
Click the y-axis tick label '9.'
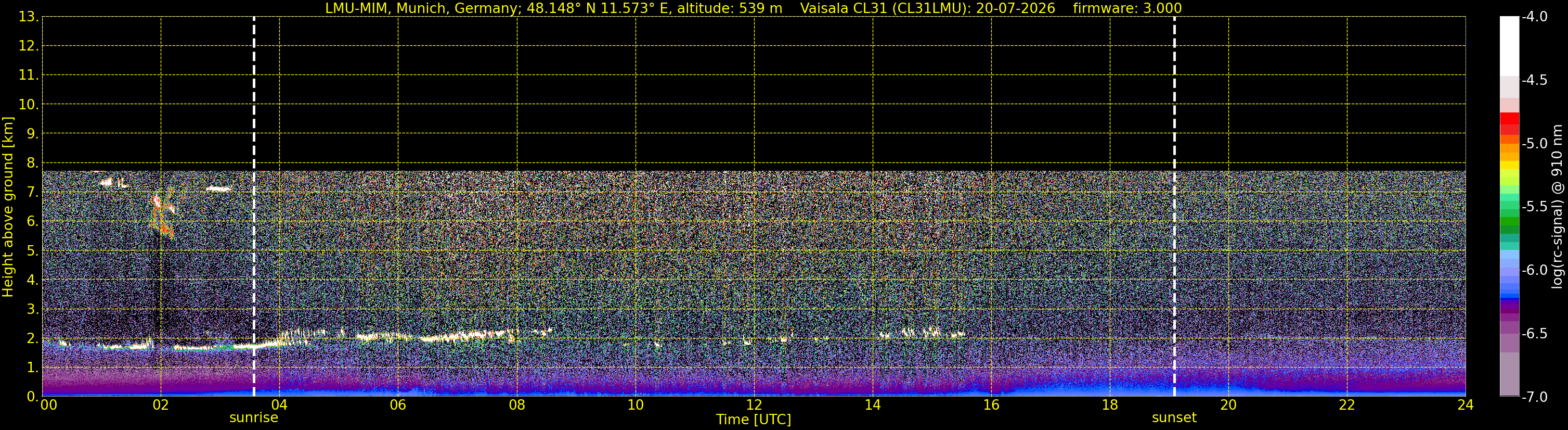(32, 134)
